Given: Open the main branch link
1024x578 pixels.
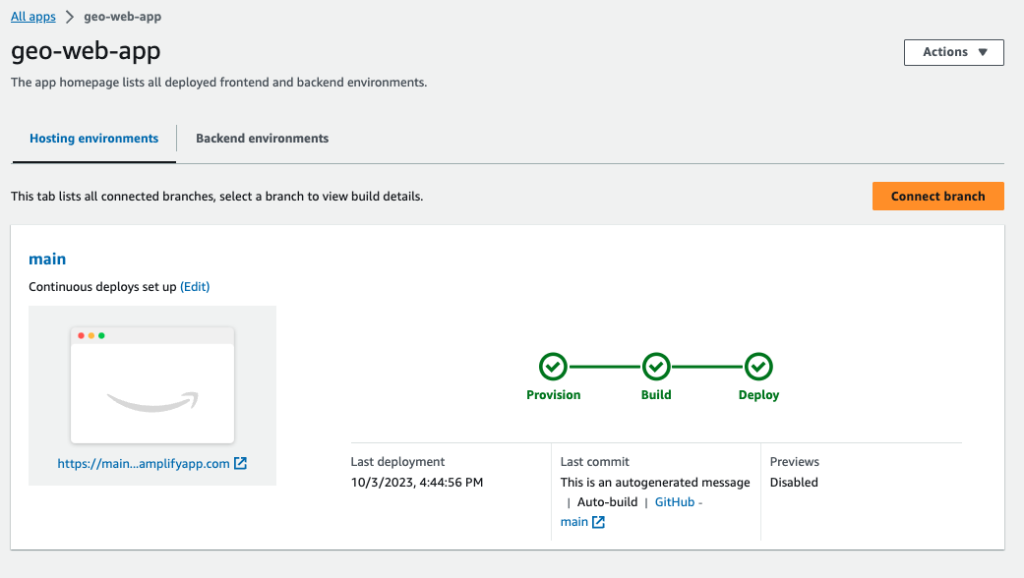Looking at the screenshot, I should 47,259.
